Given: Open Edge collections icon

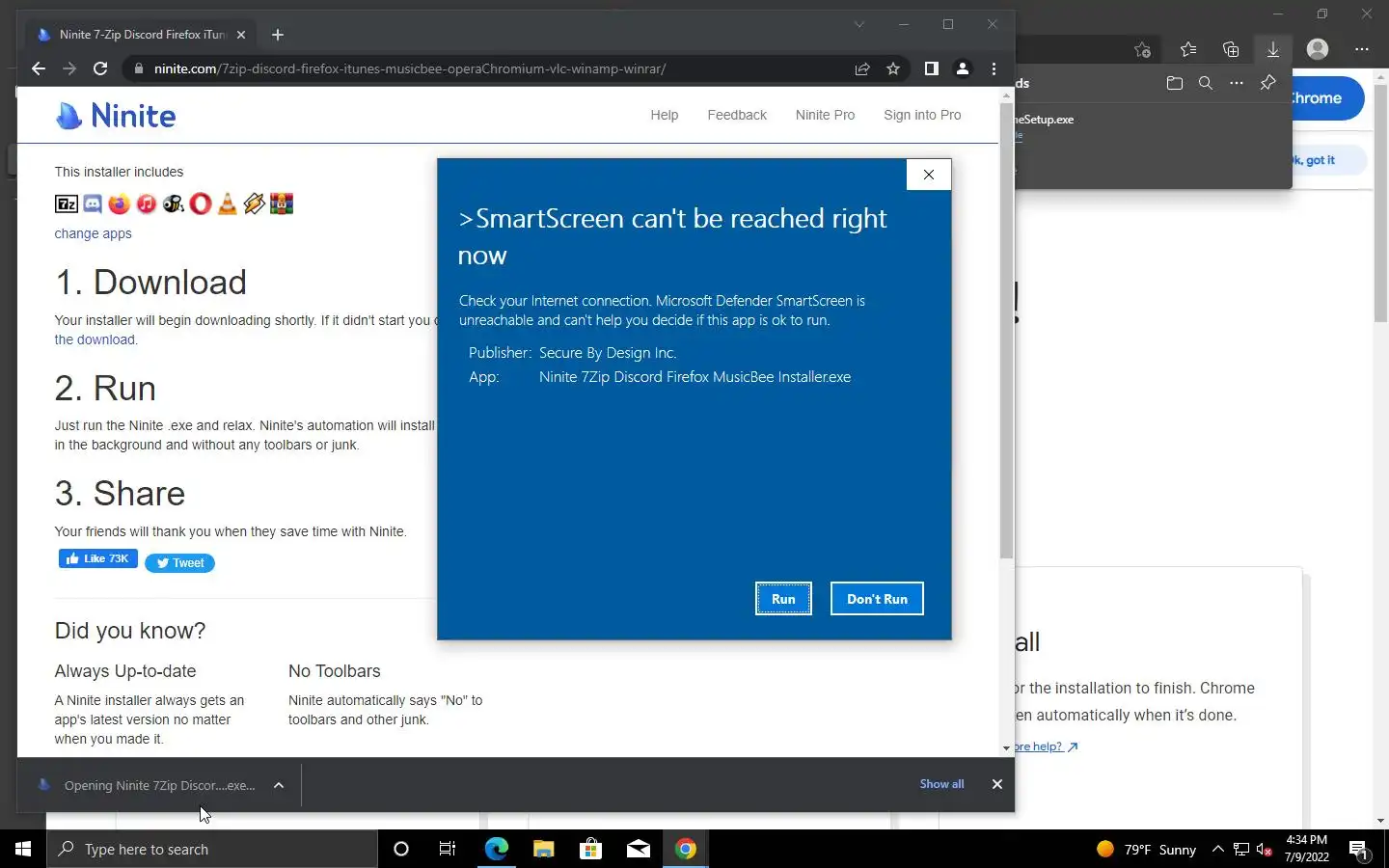Looking at the screenshot, I should pos(1231,49).
